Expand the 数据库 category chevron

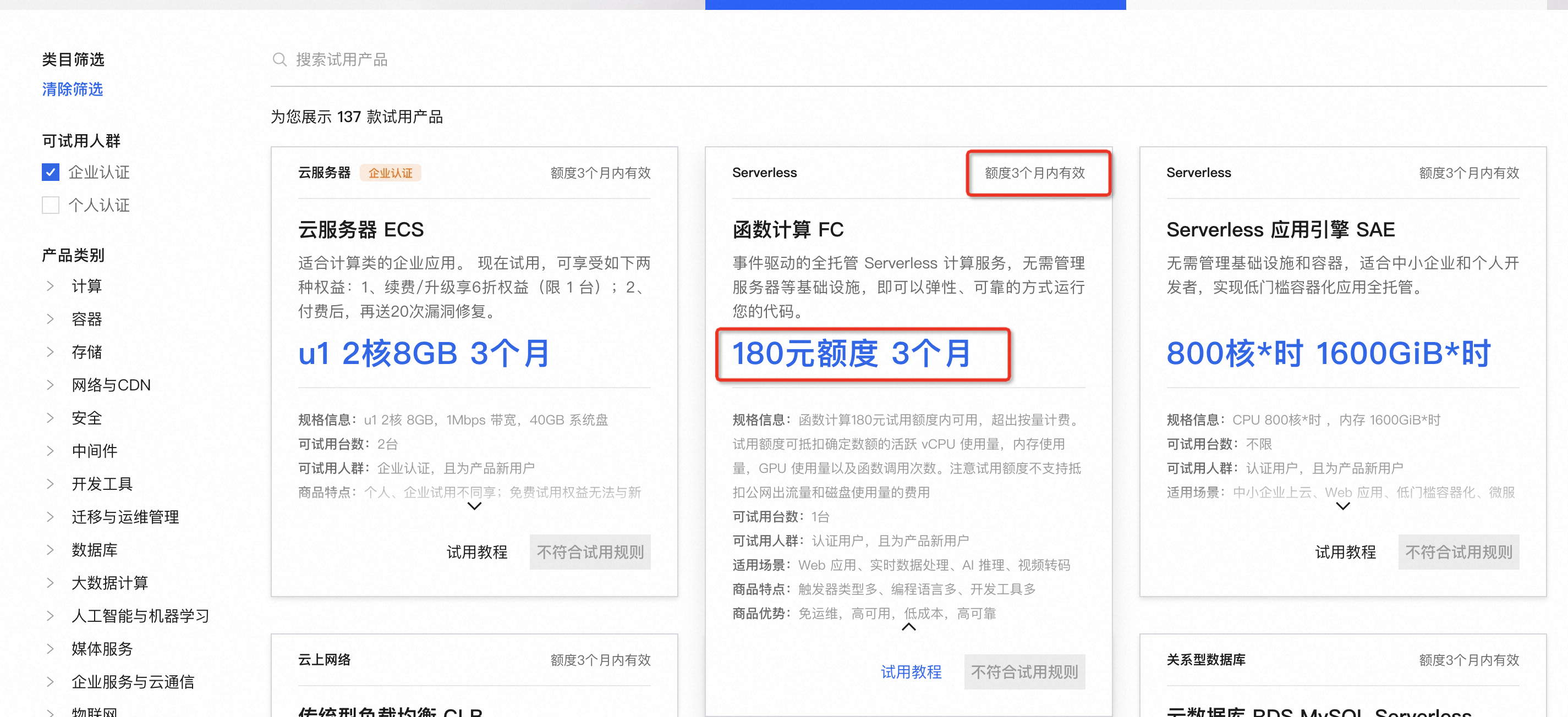51,550
